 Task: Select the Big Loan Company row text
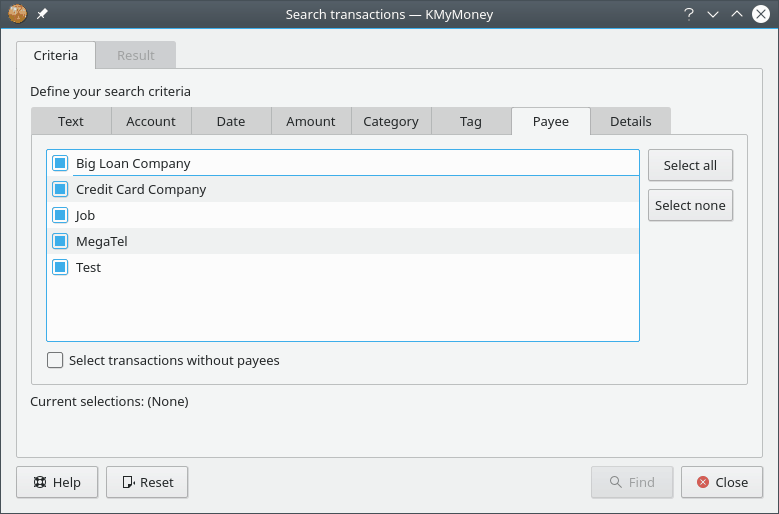coord(133,163)
